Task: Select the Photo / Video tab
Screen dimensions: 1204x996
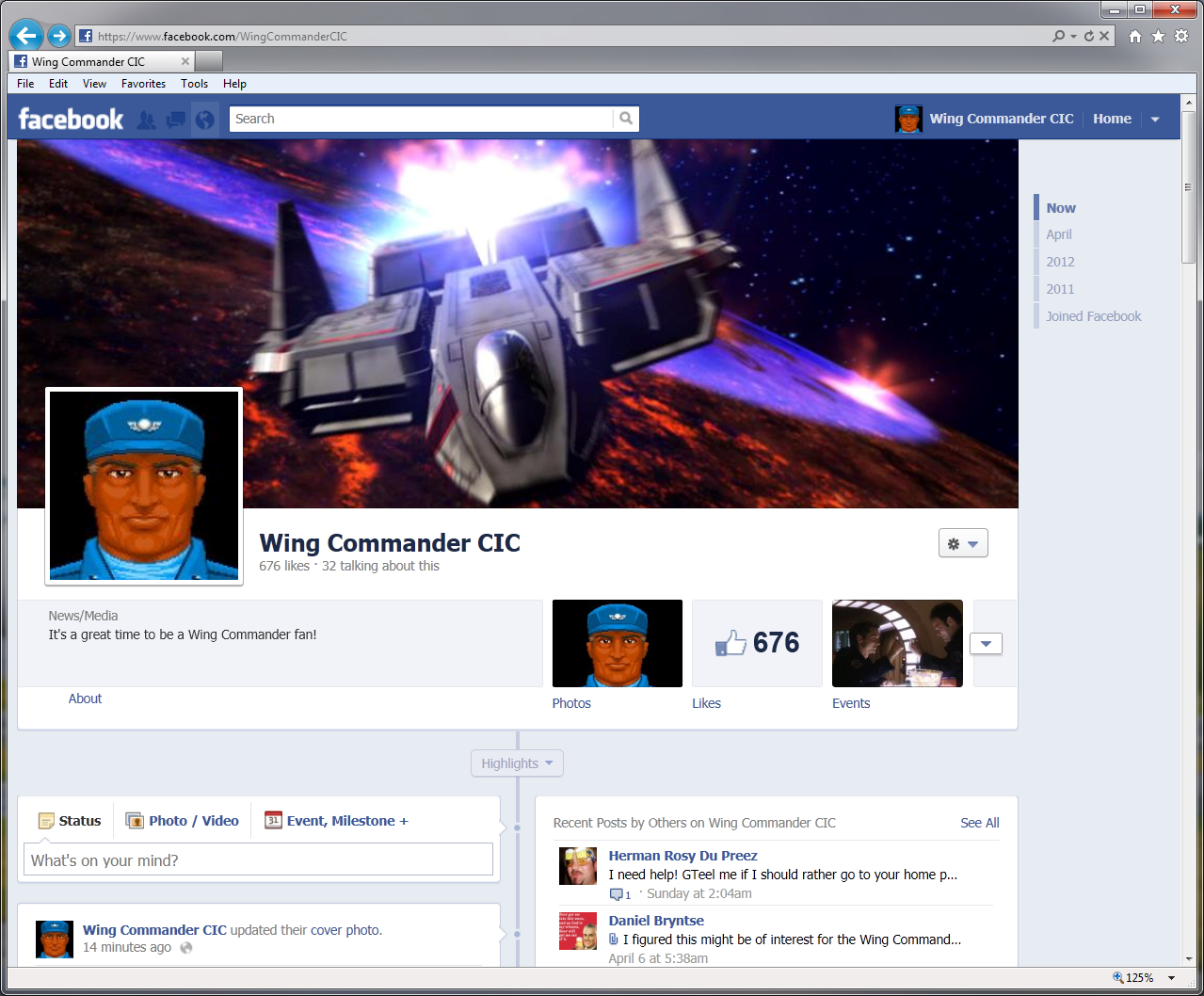Action: [x=184, y=821]
